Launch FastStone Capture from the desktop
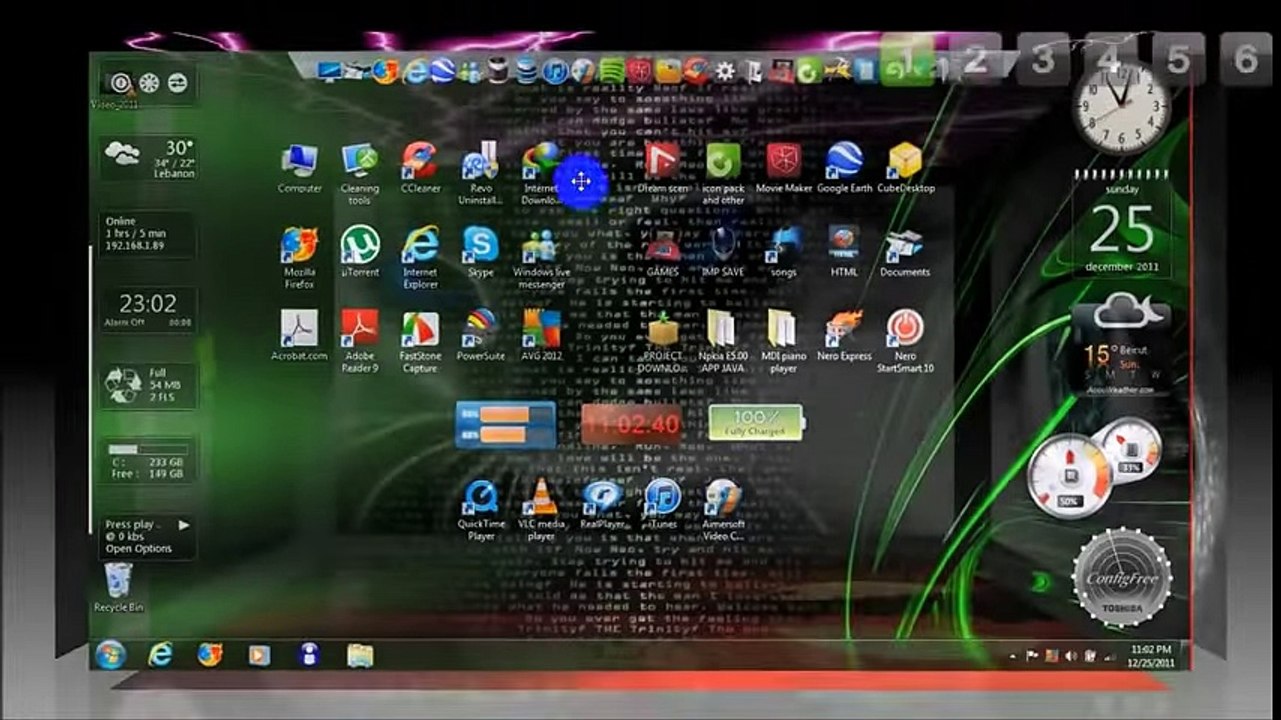The height and width of the screenshot is (720, 1281). [420, 341]
